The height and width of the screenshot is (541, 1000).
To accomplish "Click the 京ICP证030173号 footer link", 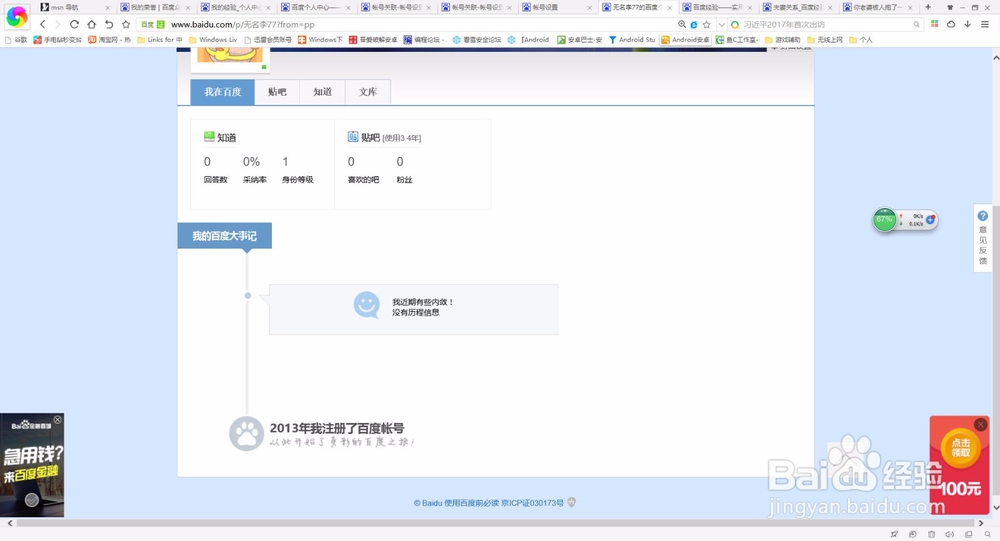I will [x=533, y=503].
